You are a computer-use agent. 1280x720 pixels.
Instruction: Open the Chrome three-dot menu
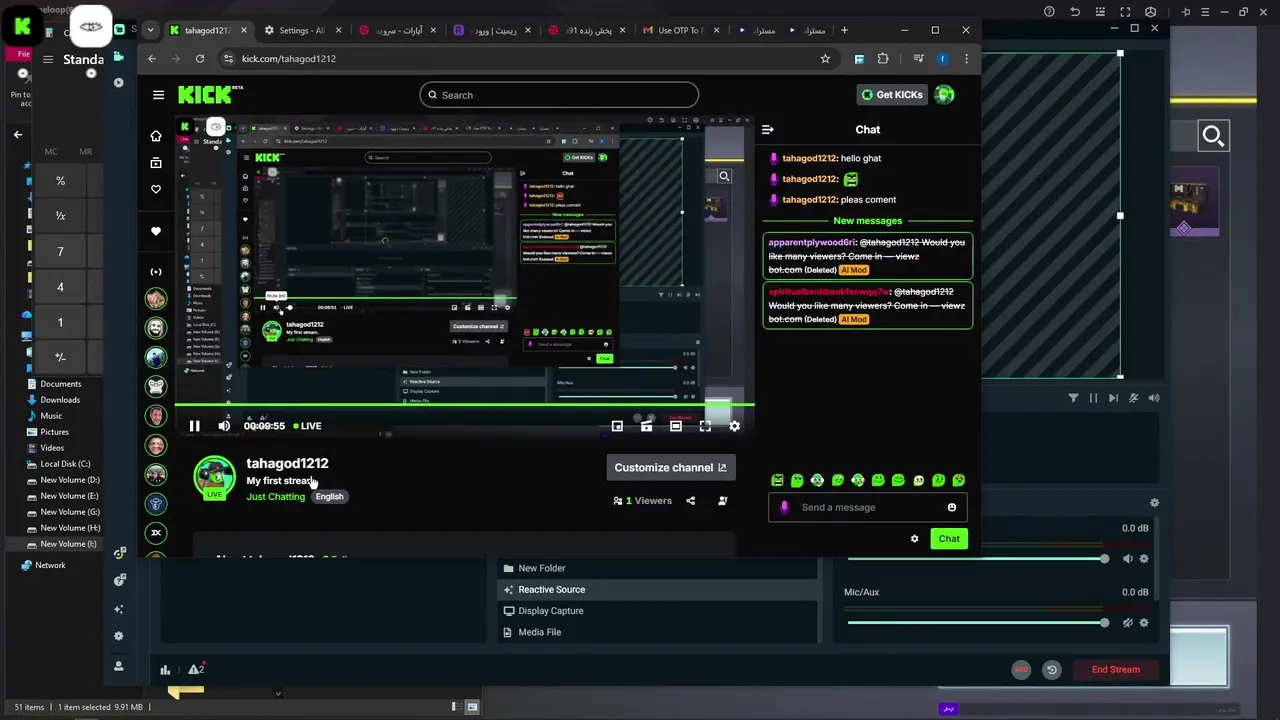(x=966, y=59)
